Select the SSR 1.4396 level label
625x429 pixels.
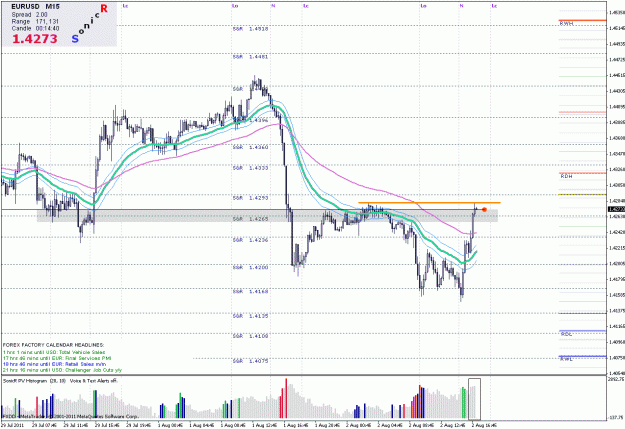pos(250,120)
